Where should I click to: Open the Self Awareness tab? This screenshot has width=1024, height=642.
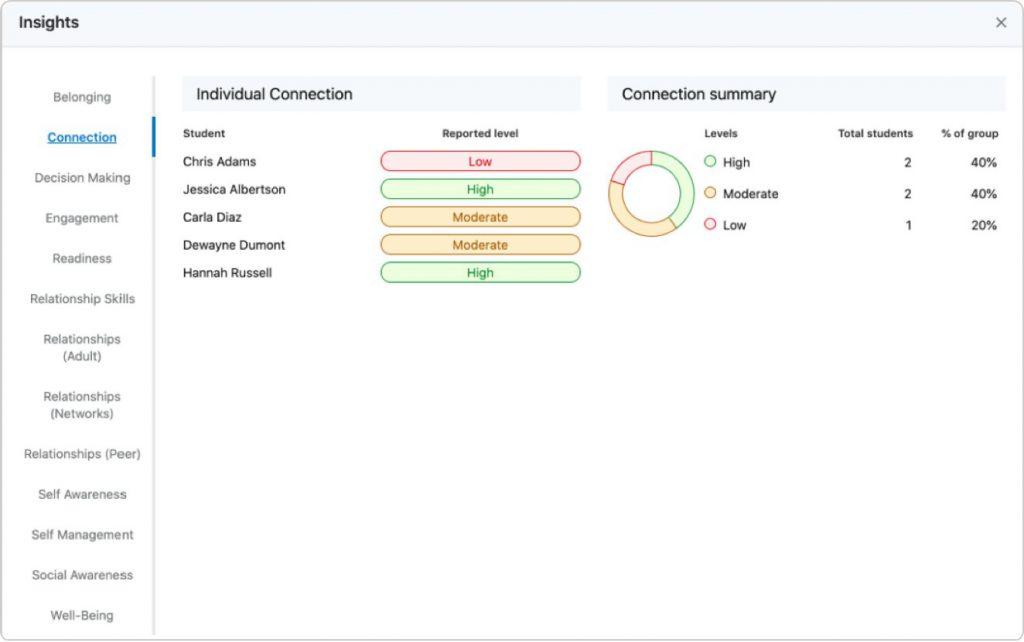click(x=82, y=494)
